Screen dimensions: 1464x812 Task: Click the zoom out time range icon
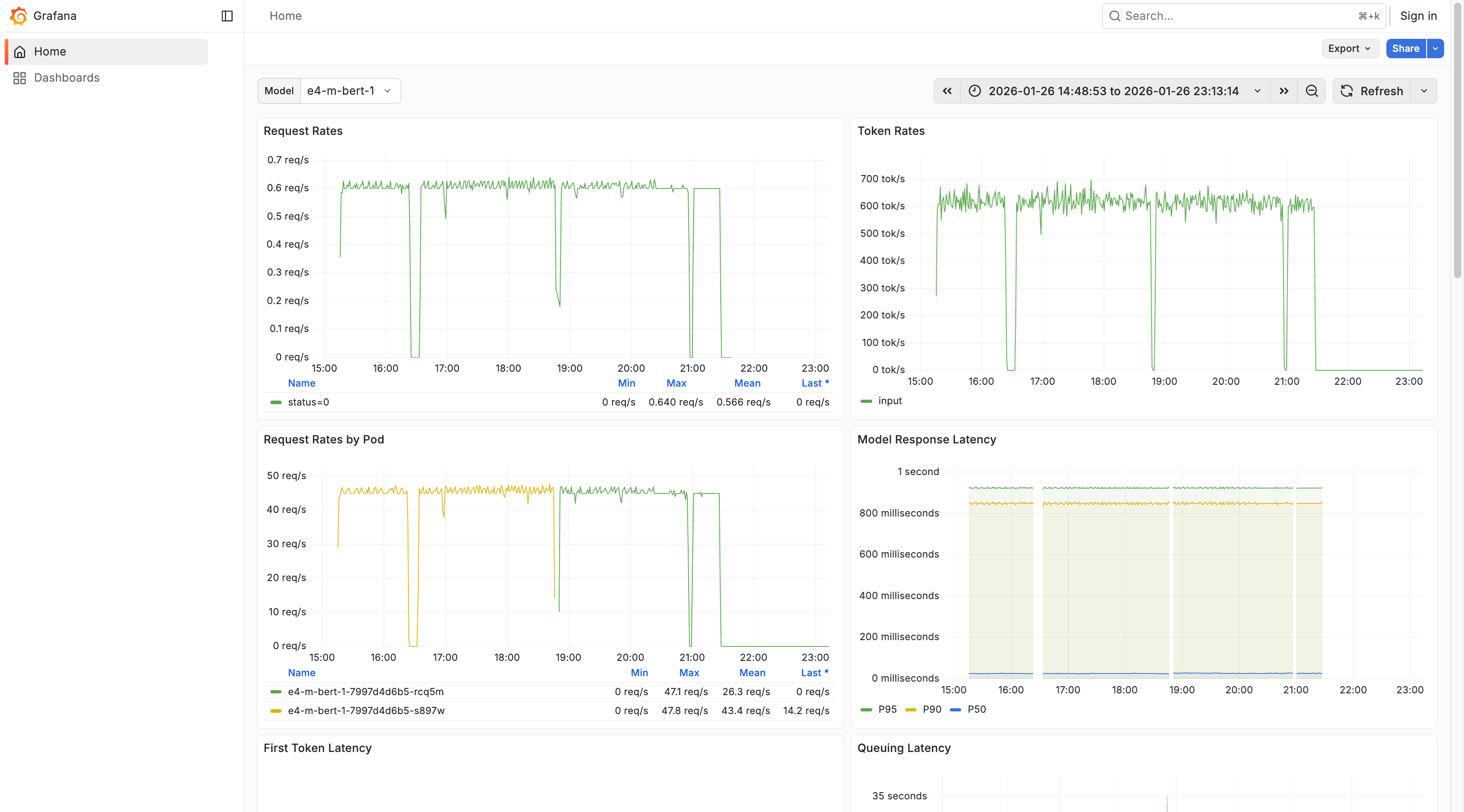coord(1311,91)
